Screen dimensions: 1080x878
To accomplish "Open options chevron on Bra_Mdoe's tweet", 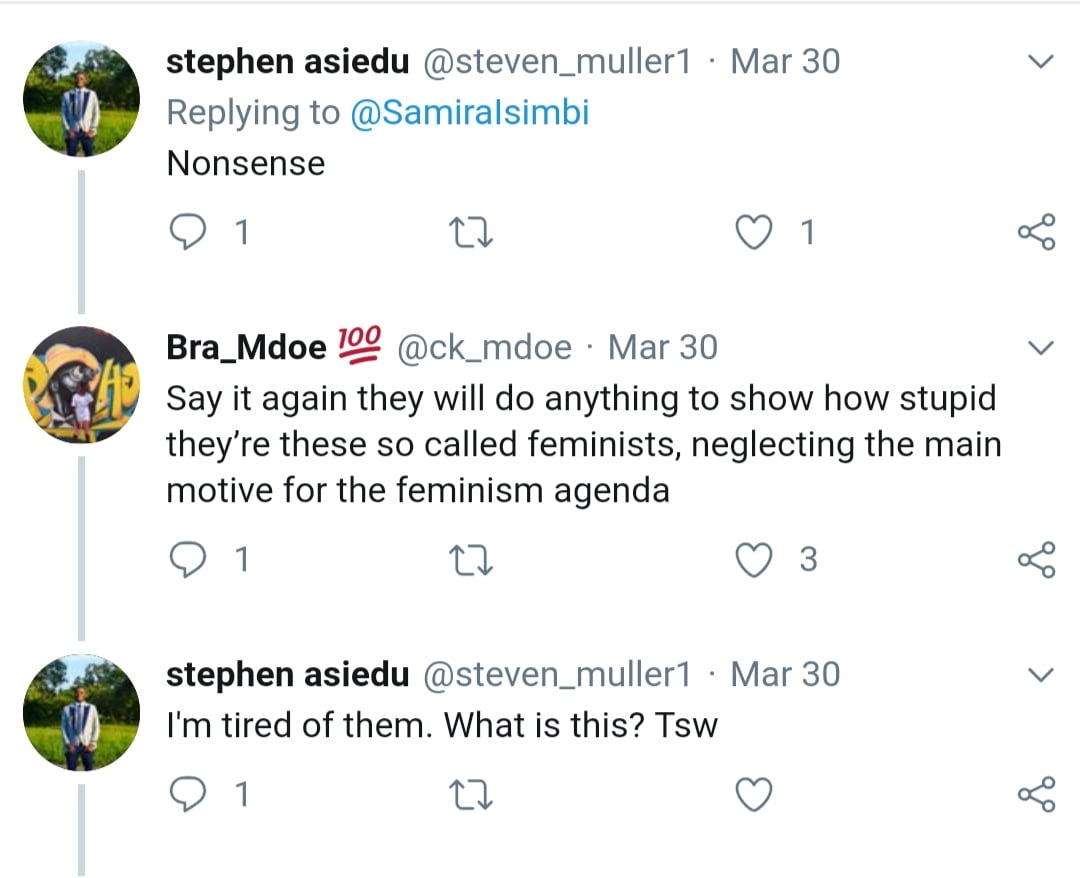I will pos(1041,348).
